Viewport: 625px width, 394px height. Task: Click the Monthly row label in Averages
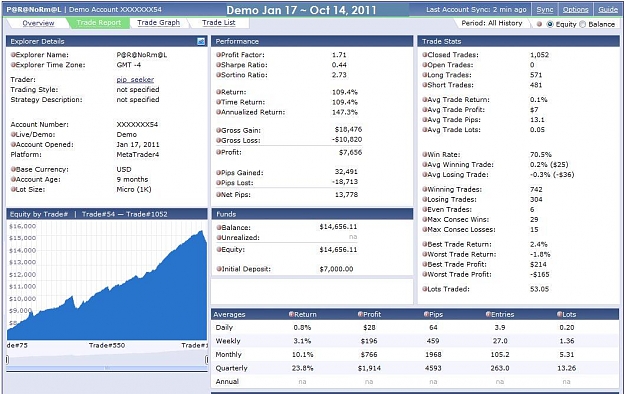point(228,355)
